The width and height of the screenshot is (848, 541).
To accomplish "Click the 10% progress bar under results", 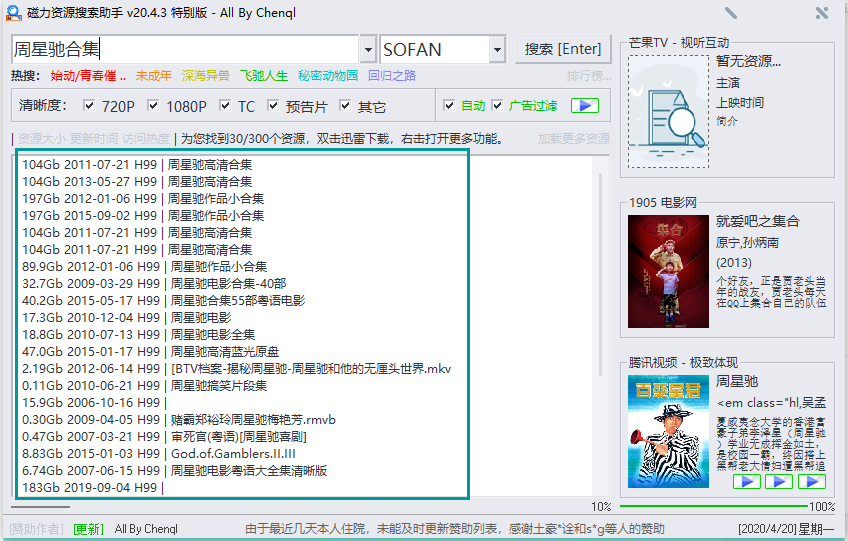I will click(40, 507).
